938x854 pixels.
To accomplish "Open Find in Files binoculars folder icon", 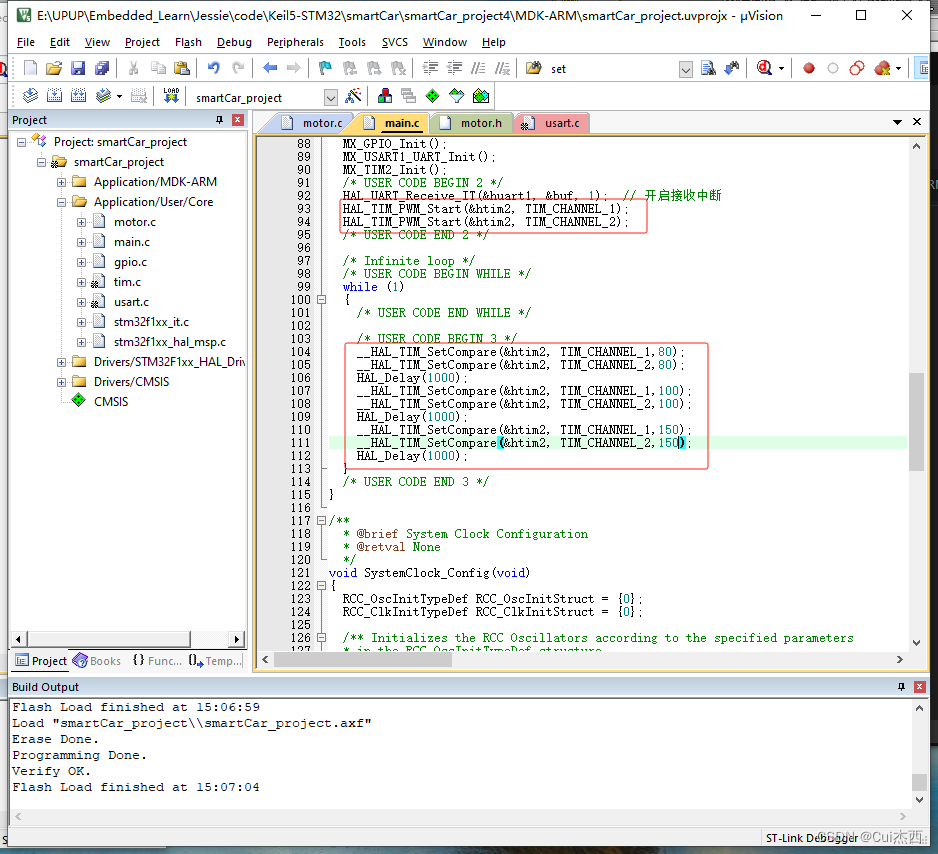I will 533,68.
